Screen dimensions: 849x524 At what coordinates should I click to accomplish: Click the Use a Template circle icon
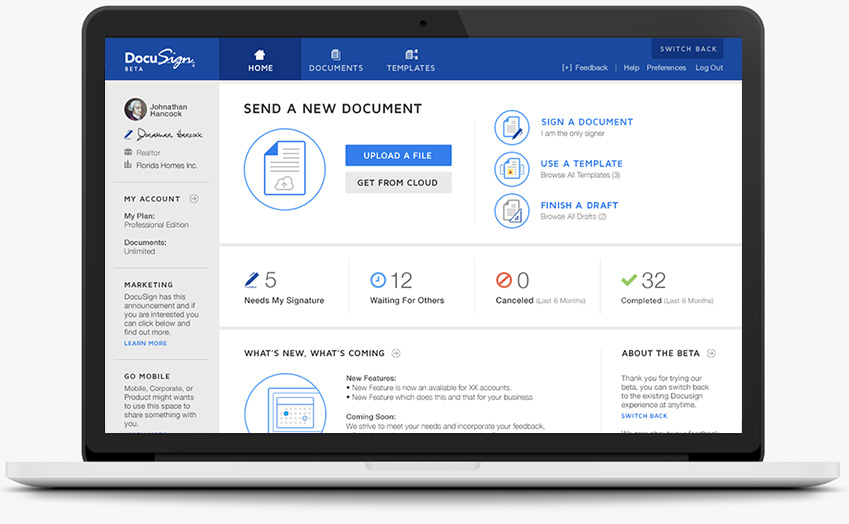tap(512, 169)
